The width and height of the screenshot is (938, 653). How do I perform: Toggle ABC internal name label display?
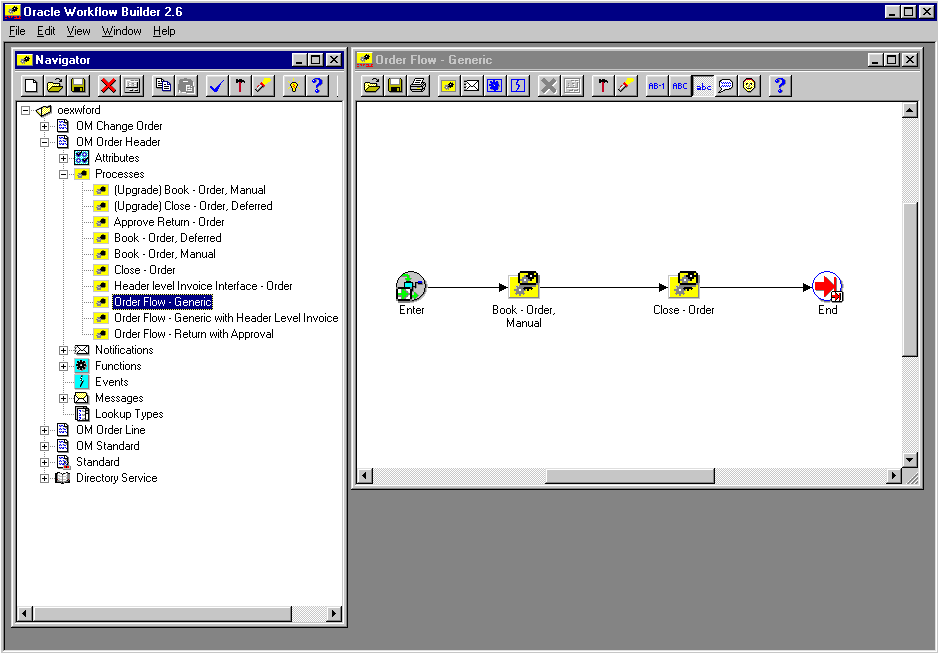click(680, 86)
